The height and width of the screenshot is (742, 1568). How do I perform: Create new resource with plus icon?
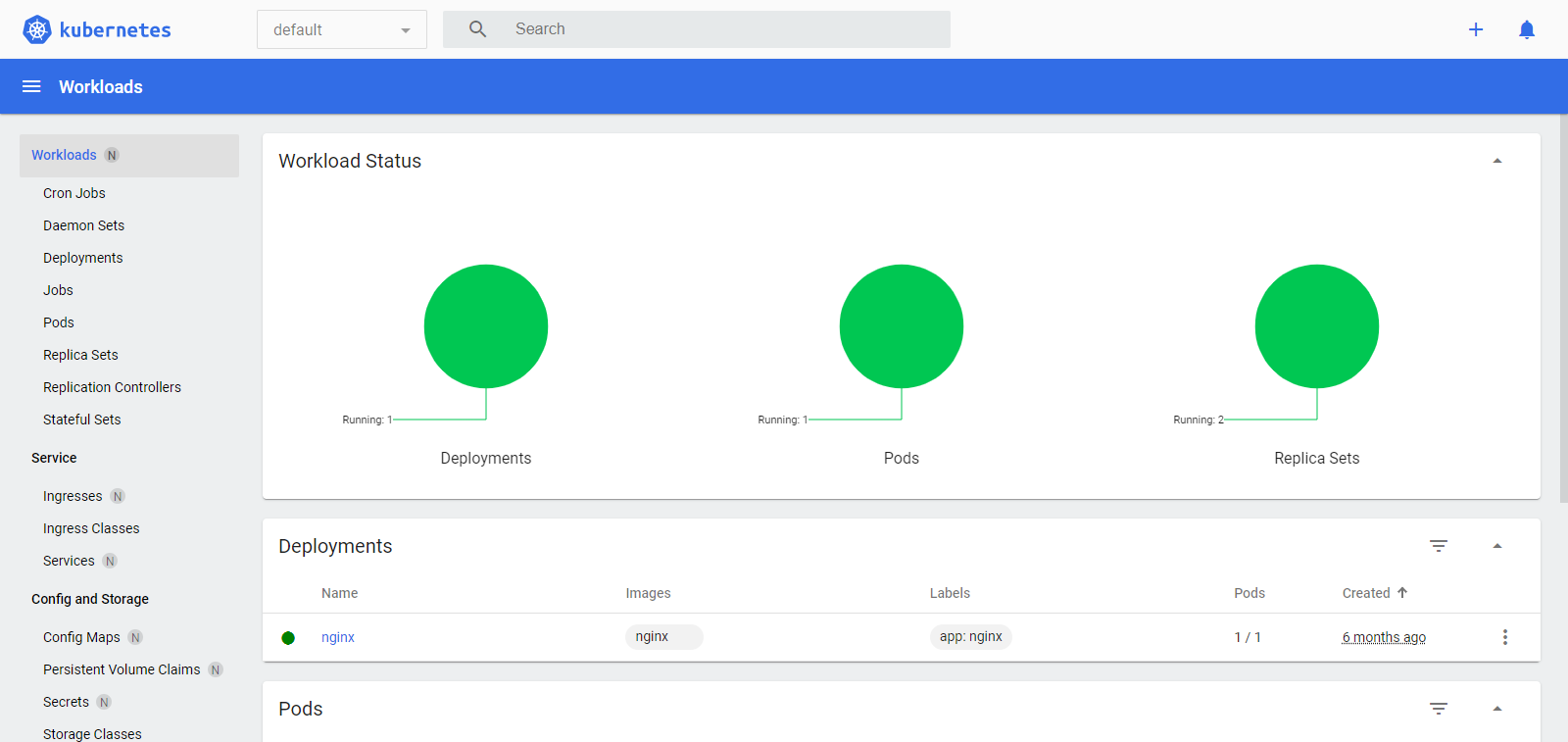1476,29
